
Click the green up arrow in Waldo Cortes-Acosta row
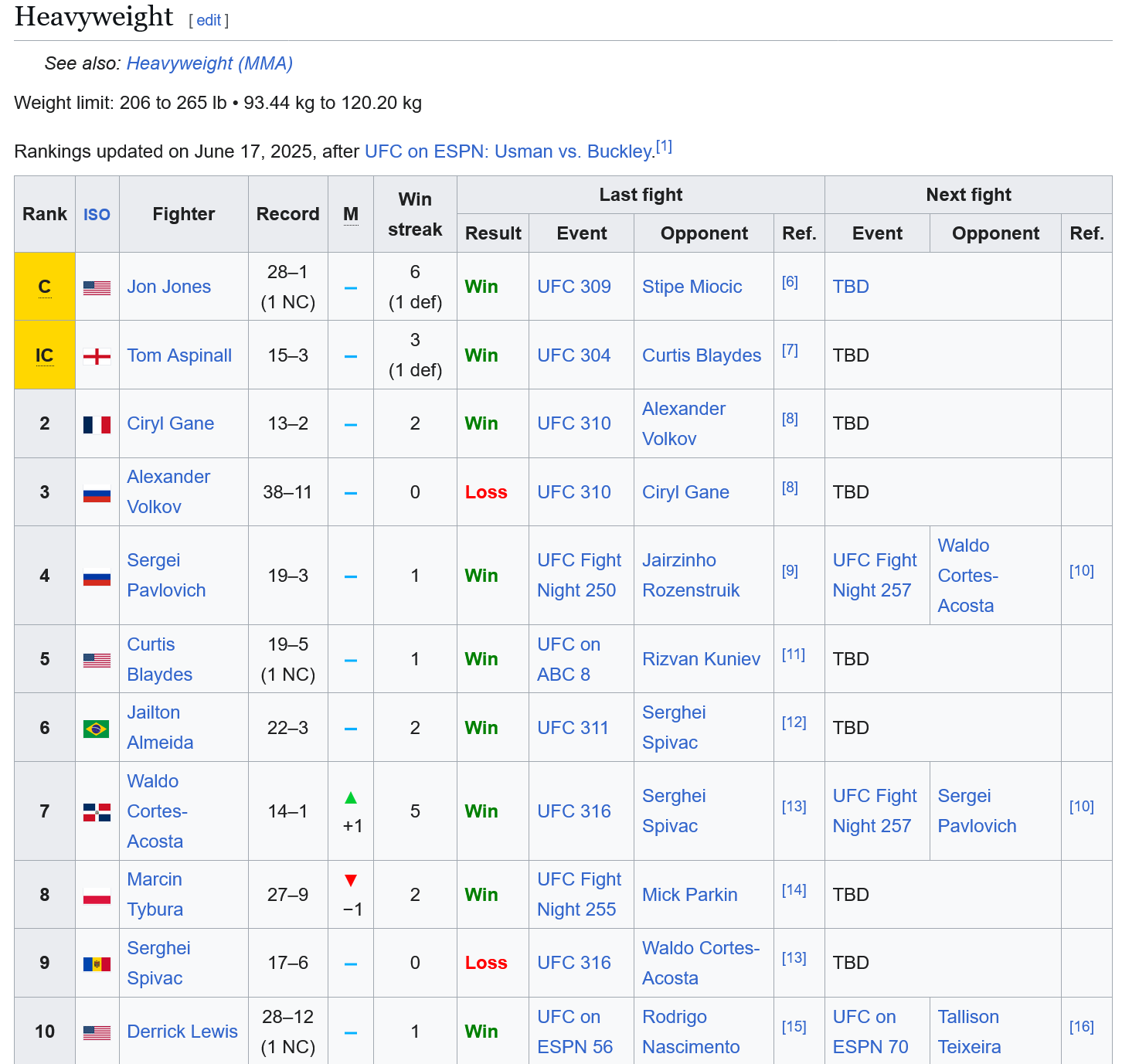(351, 797)
